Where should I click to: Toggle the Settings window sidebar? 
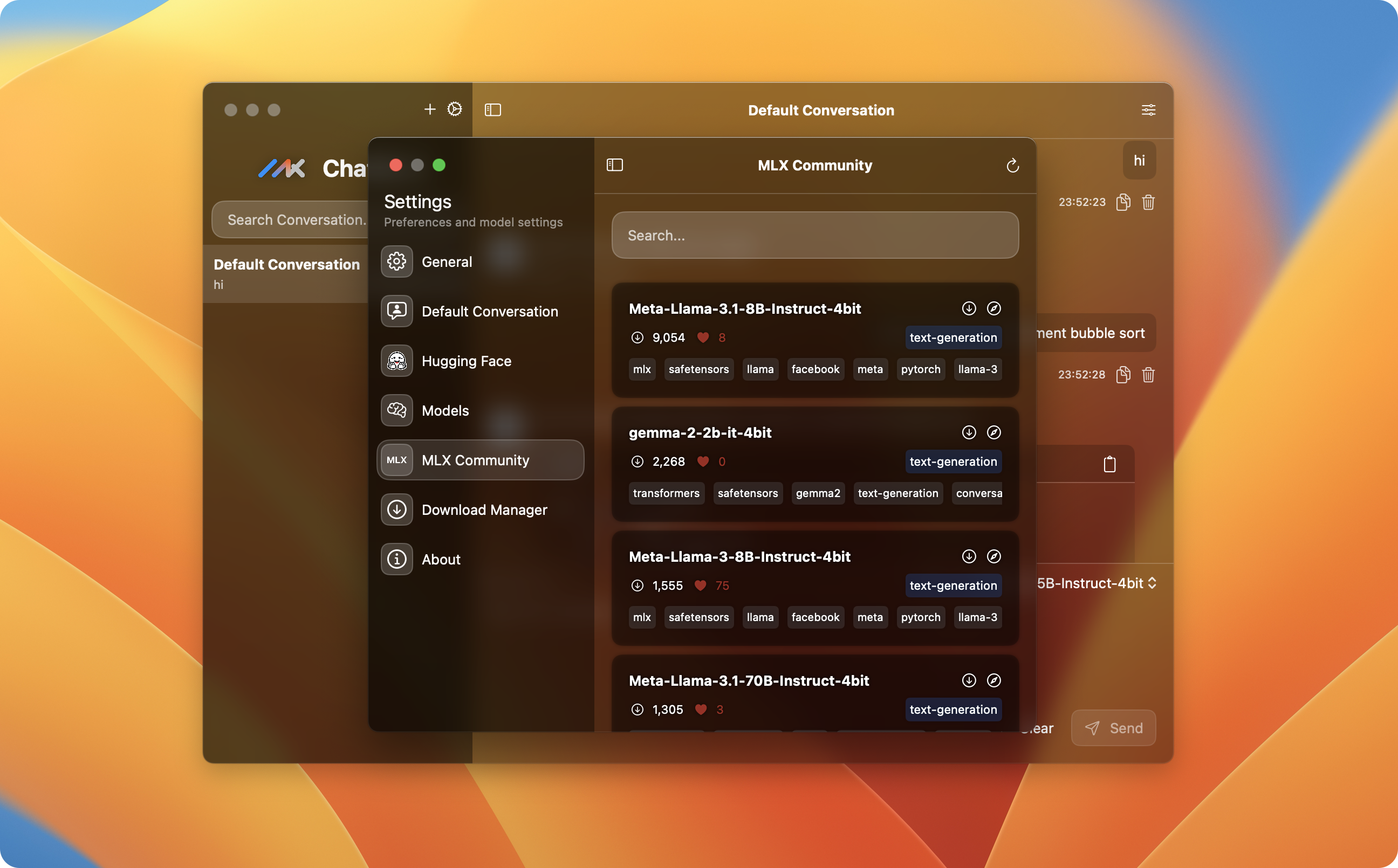[614, 166]
